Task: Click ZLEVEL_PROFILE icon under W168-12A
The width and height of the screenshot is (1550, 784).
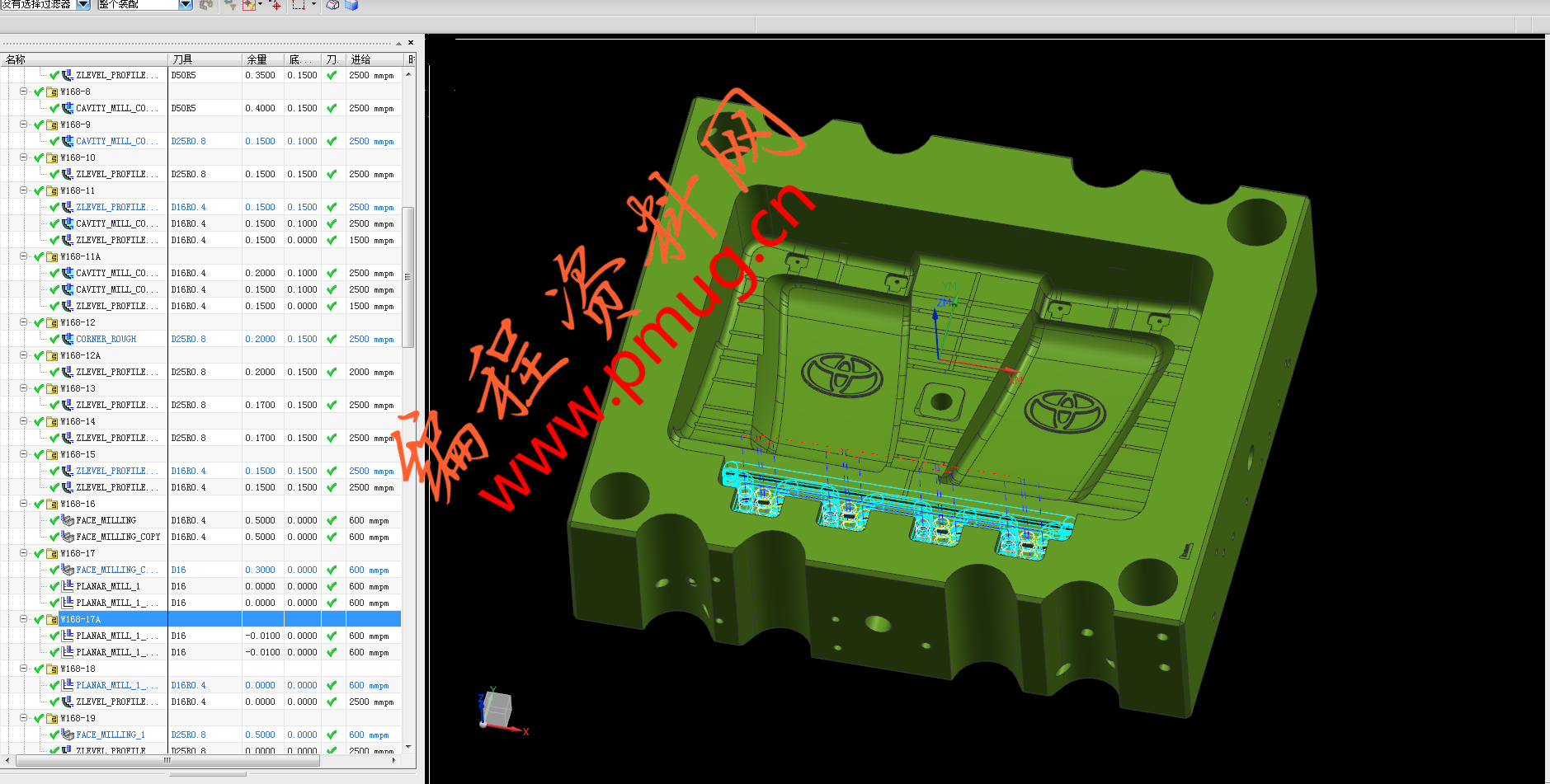Action: tap(68, 372)
